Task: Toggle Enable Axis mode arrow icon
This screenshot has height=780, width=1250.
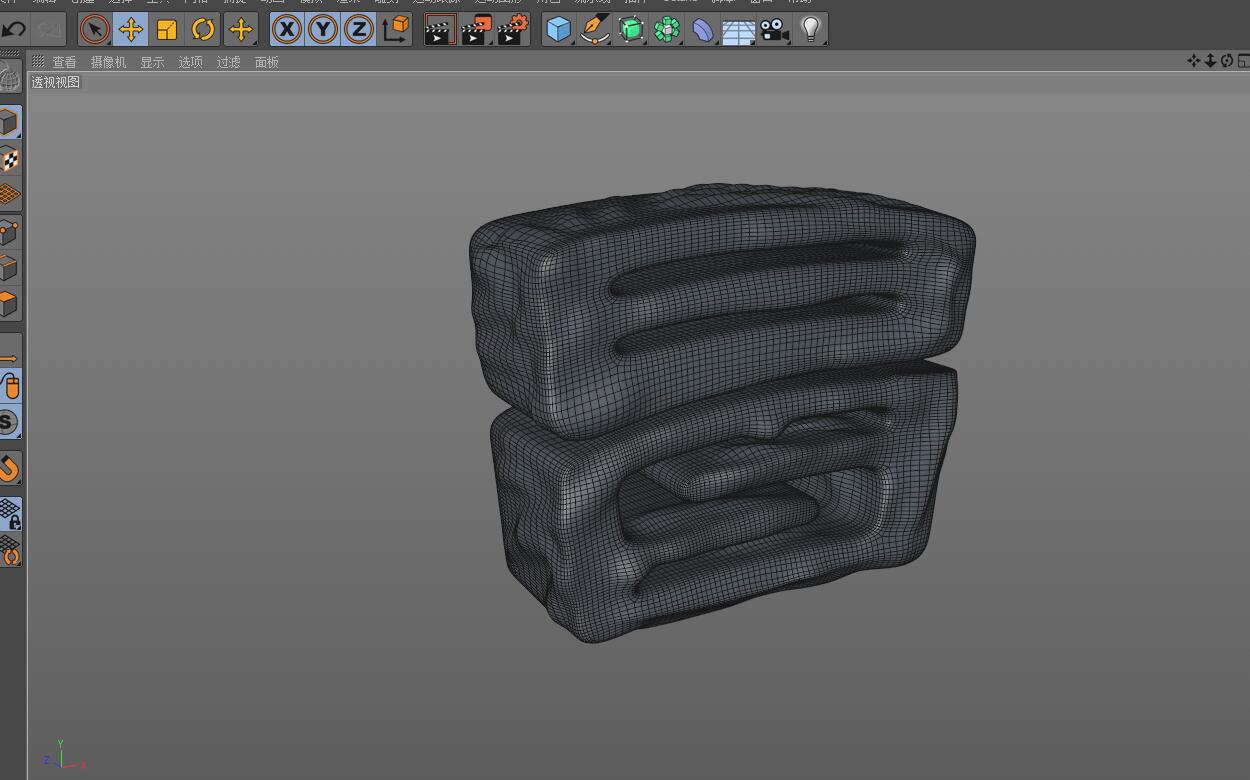Action: click(10, 351)
